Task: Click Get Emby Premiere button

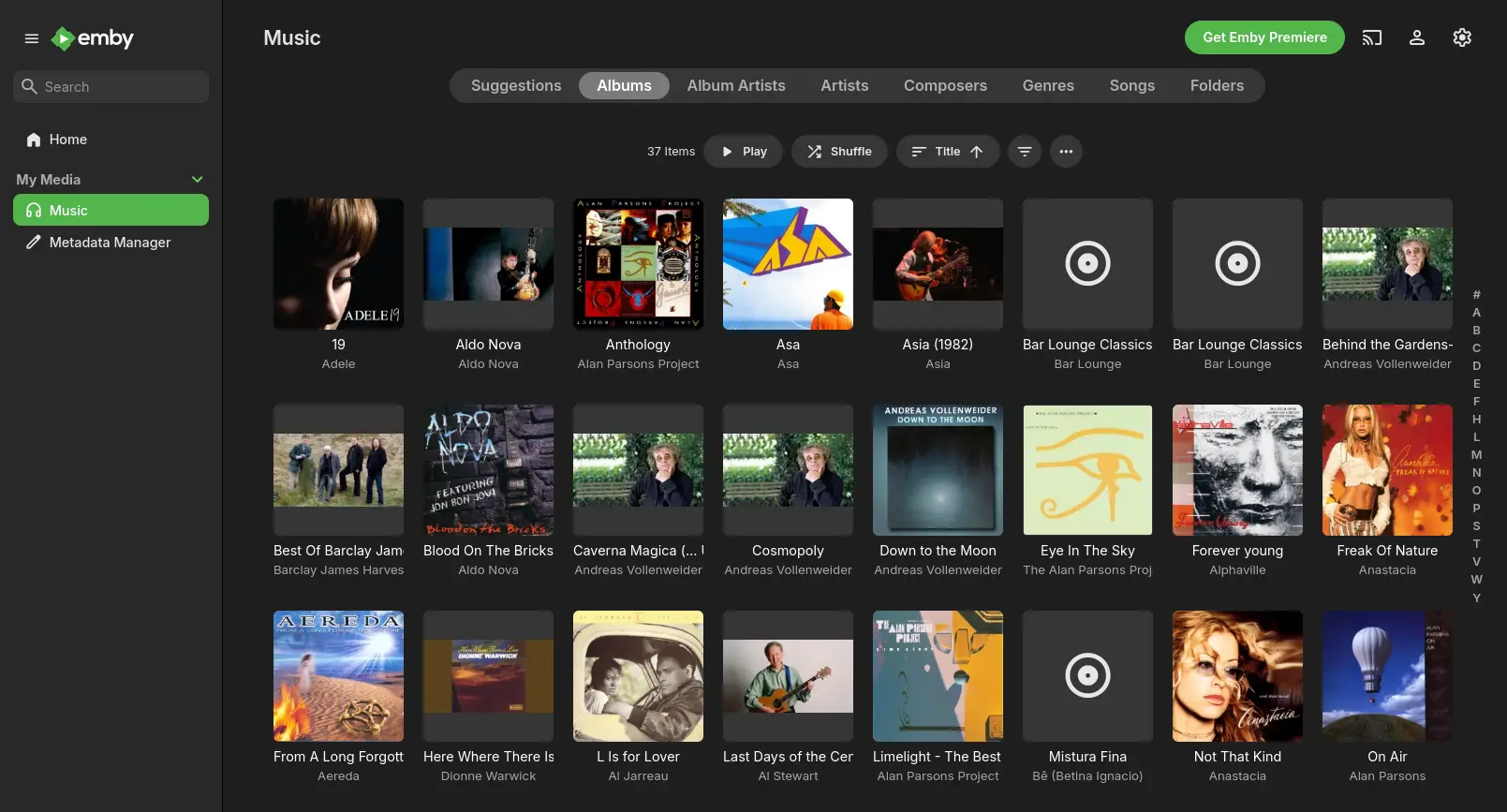Action: coord(1264,37)
